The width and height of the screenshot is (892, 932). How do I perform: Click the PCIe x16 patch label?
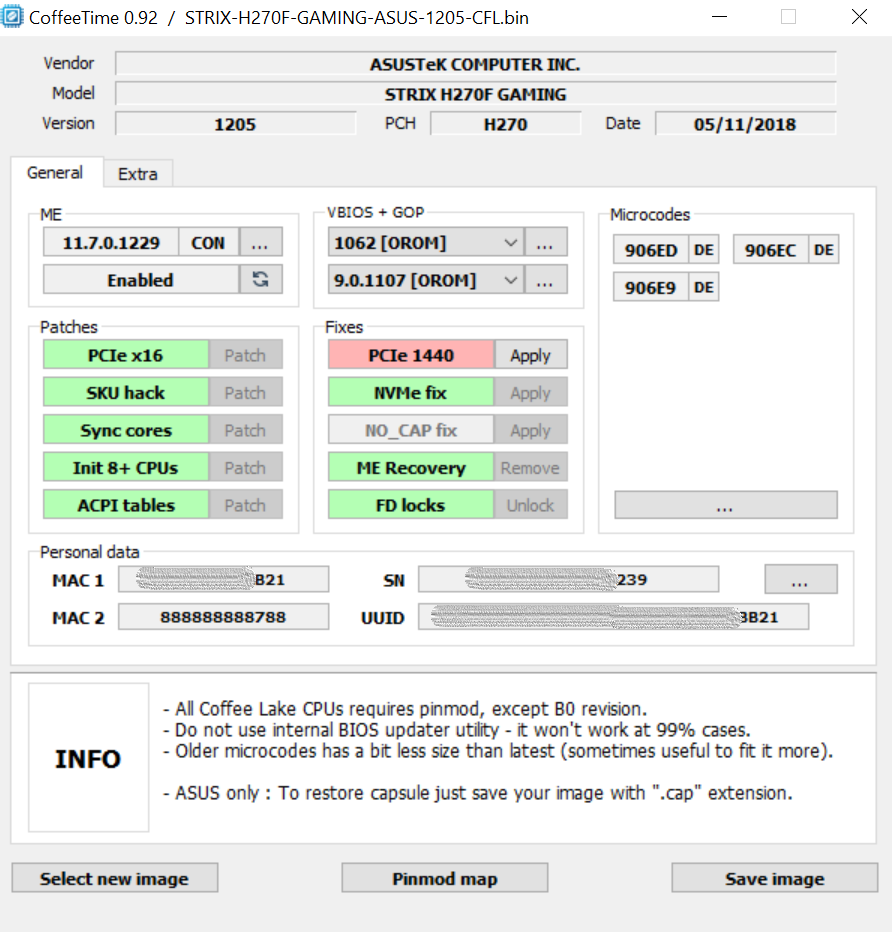[x=125, y=355]
